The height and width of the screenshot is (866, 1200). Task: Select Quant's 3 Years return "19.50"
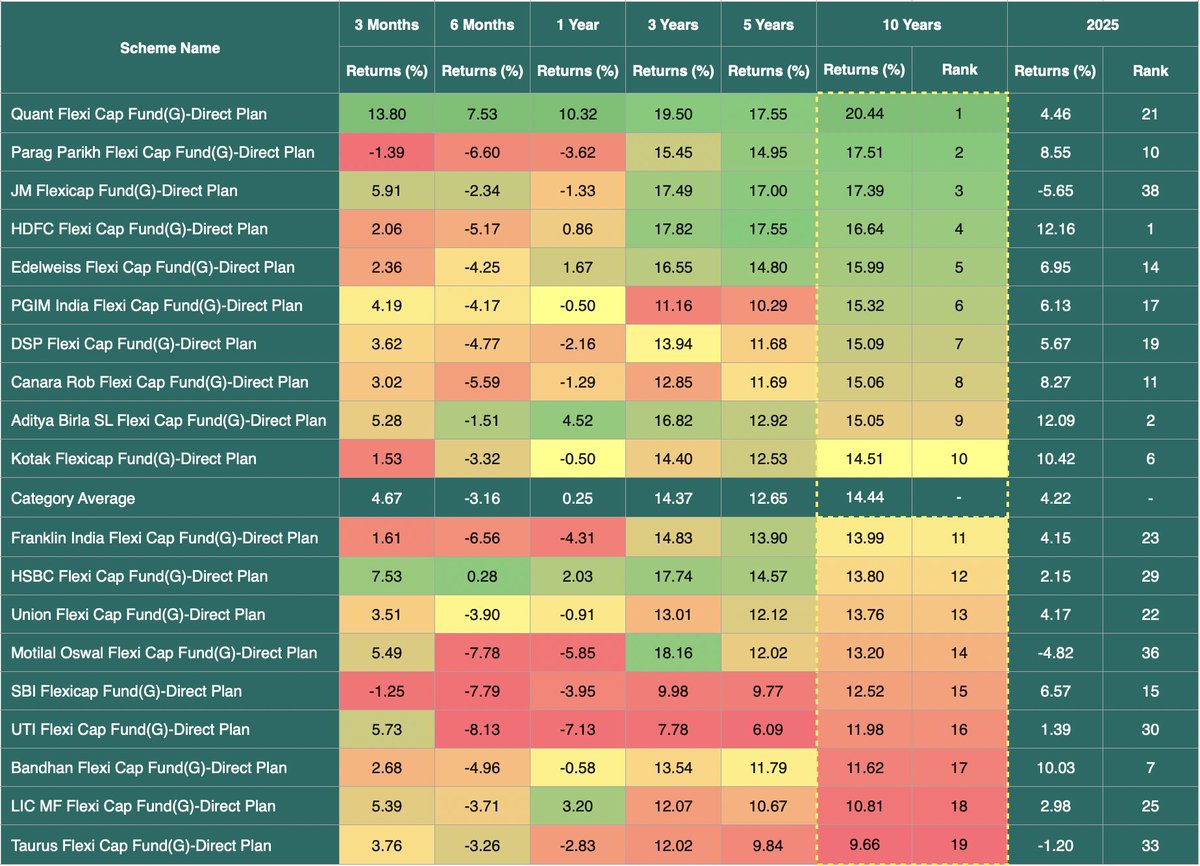pyautogui.click(x=673, y=114)
